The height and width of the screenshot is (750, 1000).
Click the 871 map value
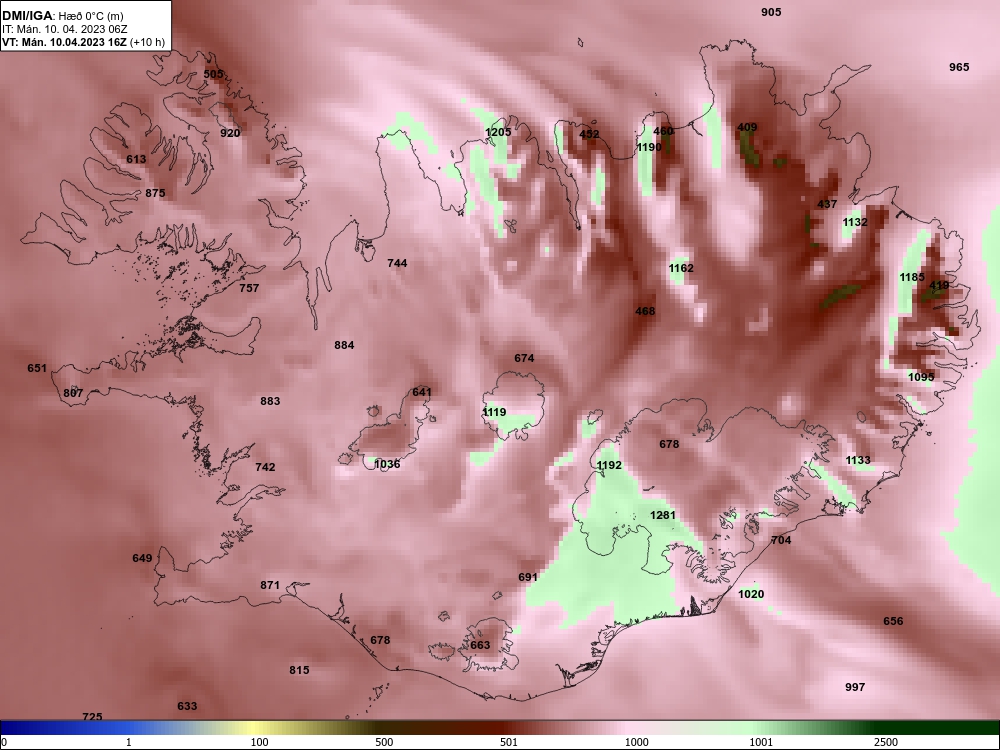[270, 585]
